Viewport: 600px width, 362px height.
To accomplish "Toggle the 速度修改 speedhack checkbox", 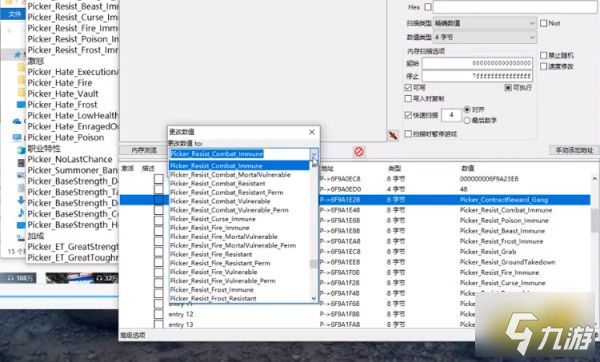I will pos(543,66).
